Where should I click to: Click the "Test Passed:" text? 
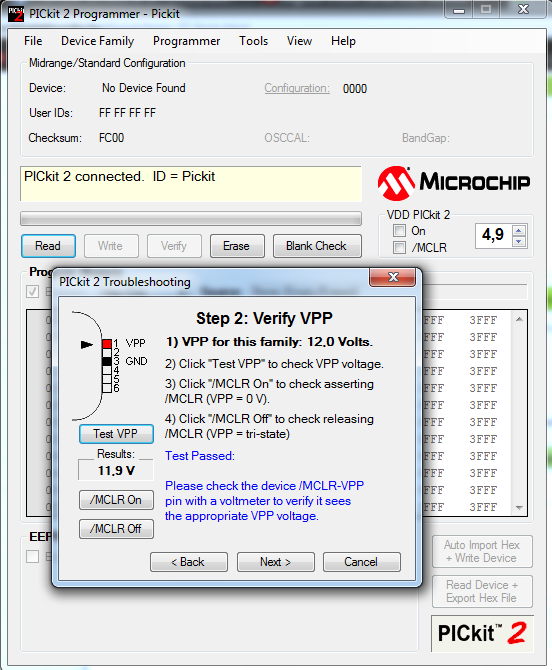(200, 456)
